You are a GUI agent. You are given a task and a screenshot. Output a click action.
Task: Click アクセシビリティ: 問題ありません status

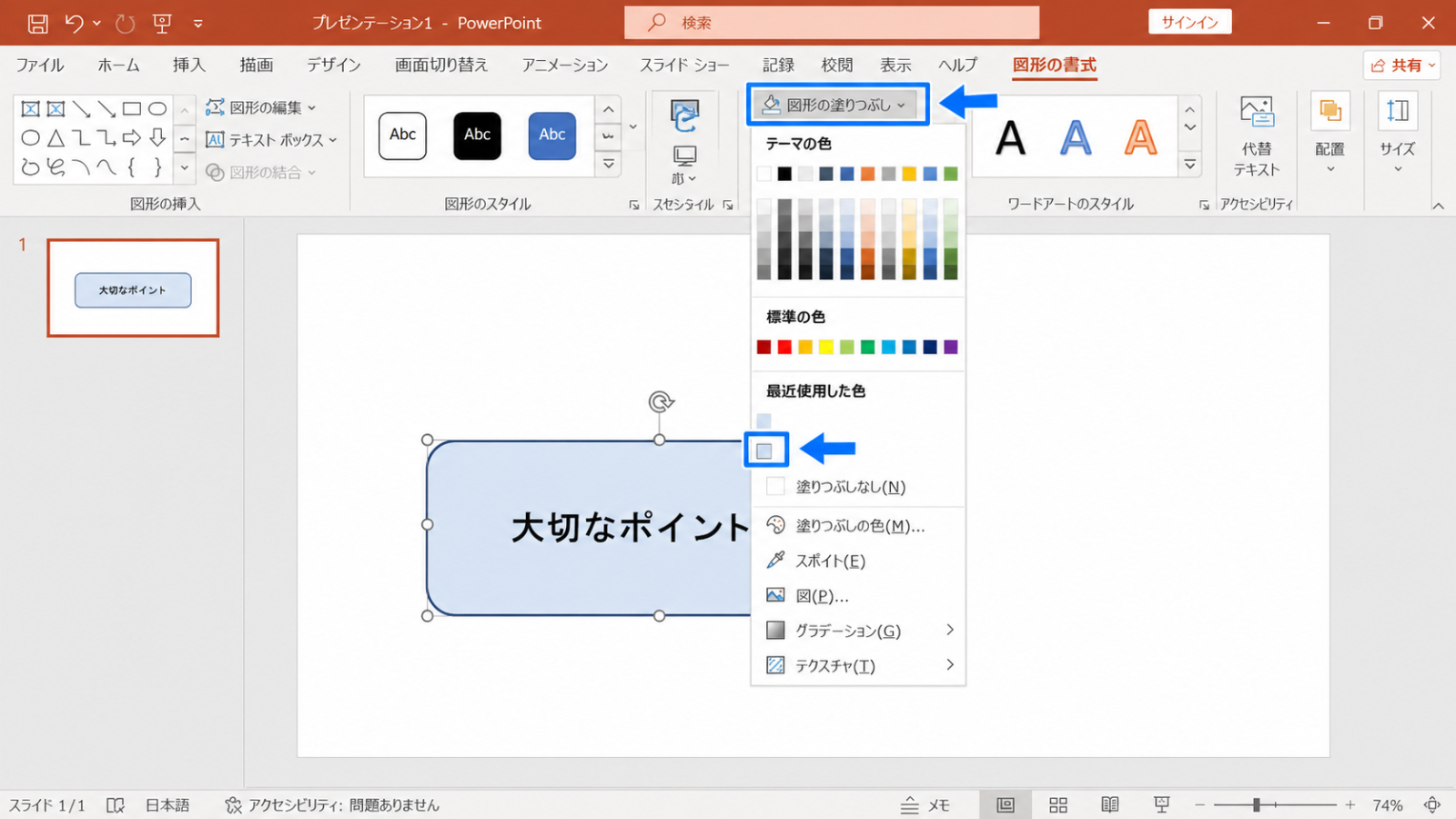coord(332,805)
